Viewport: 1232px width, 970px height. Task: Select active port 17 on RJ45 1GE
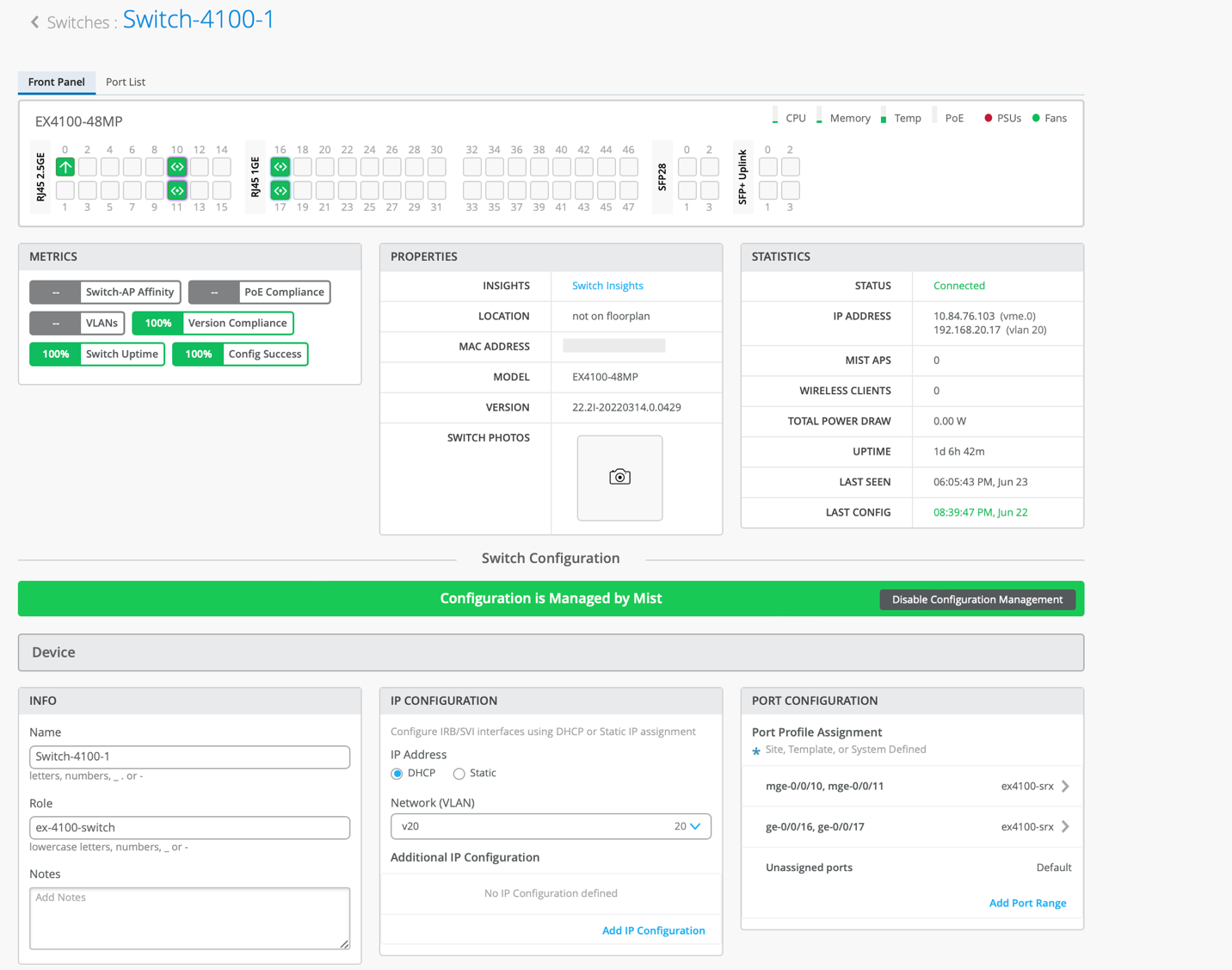click(280, 190)
